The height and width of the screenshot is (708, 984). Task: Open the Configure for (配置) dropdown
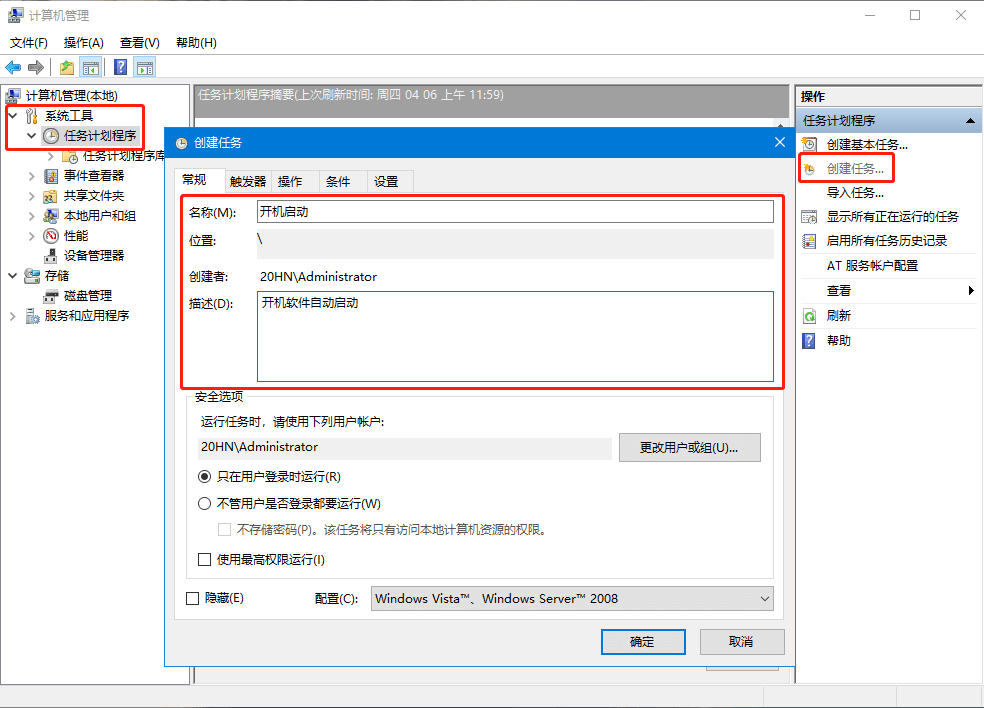click(x=572, y=598)
